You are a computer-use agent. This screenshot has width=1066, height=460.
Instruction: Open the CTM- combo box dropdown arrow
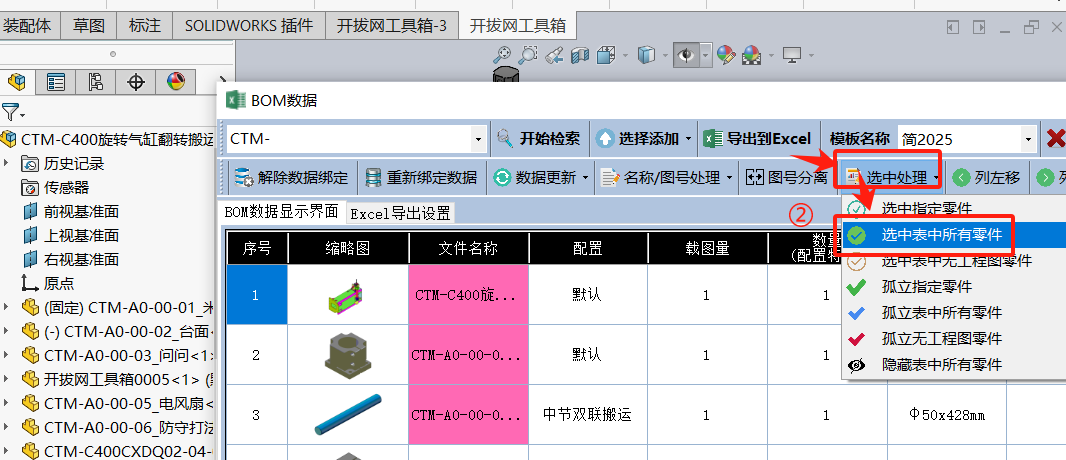[479, 139]
